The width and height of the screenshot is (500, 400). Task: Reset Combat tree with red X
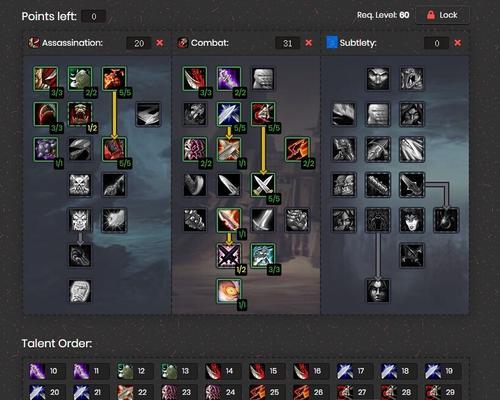(x=309, y=43)
